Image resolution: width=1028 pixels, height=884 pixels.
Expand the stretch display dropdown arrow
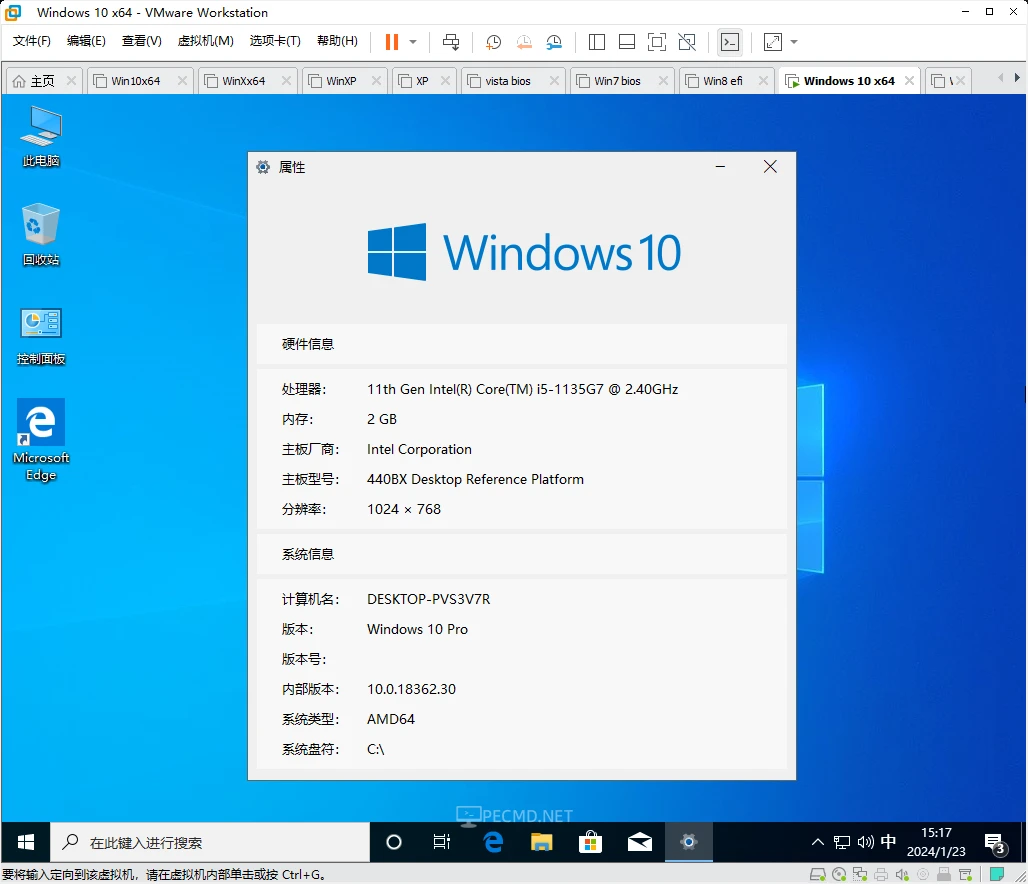[x=794, y=42]
